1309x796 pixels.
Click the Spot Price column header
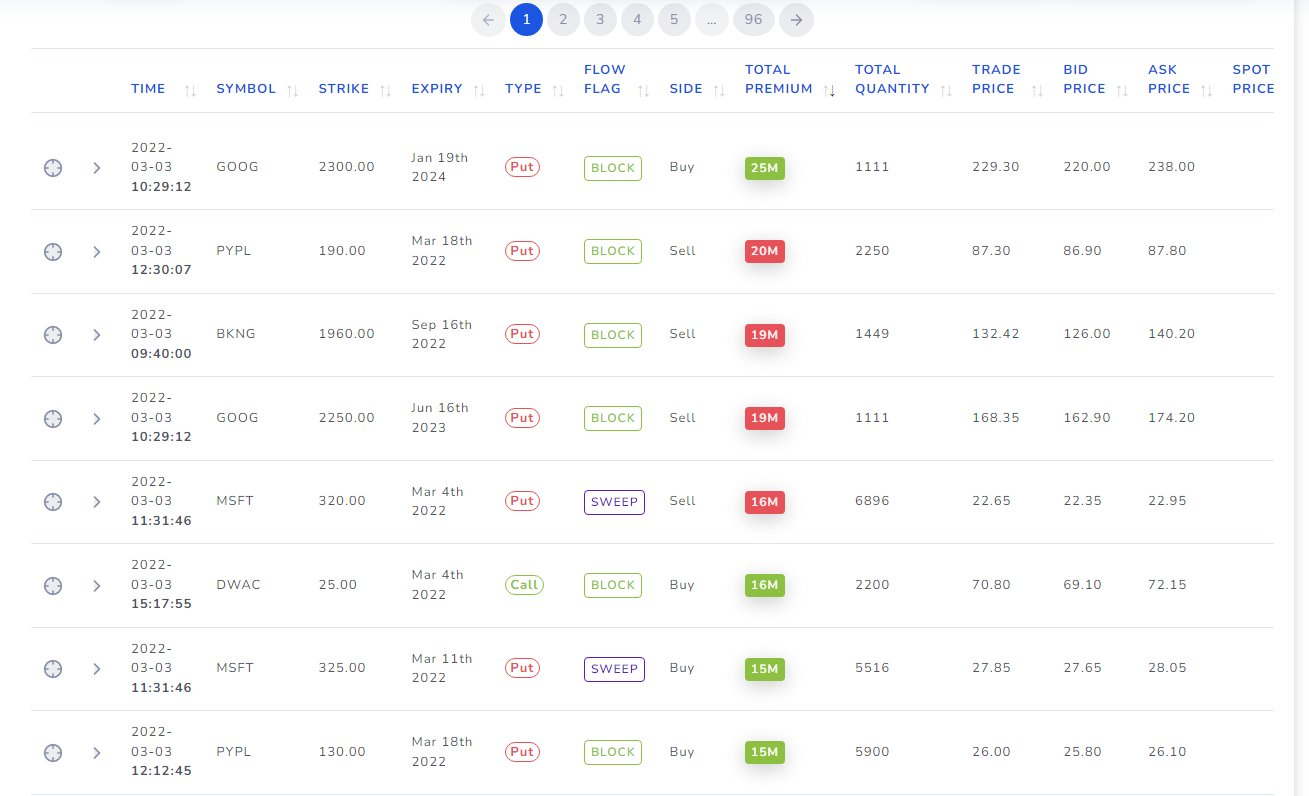[x=1253, y=79]
